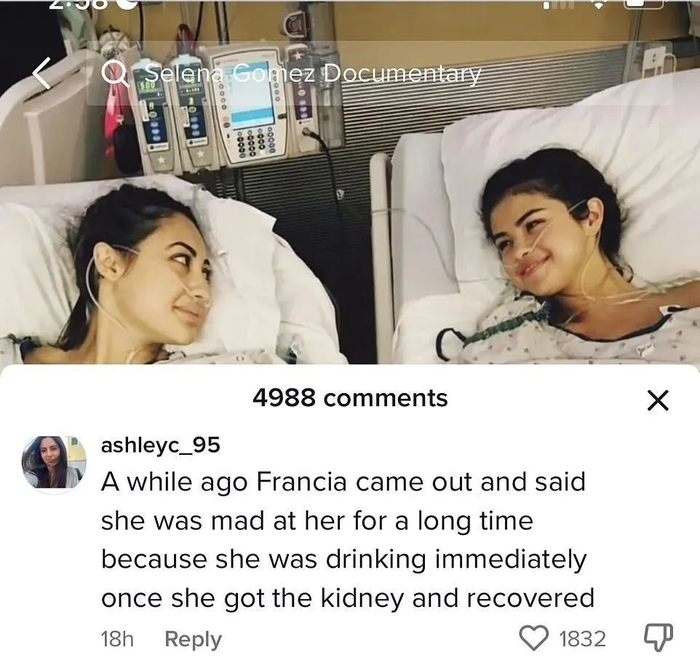Tap the cellular signal bars icon

(x=558, y=4)
